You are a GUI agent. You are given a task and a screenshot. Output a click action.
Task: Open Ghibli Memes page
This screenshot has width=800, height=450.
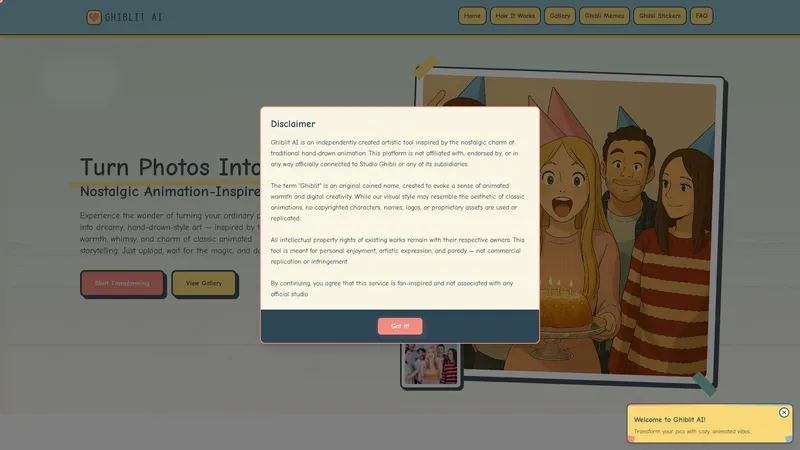[604, 16]
